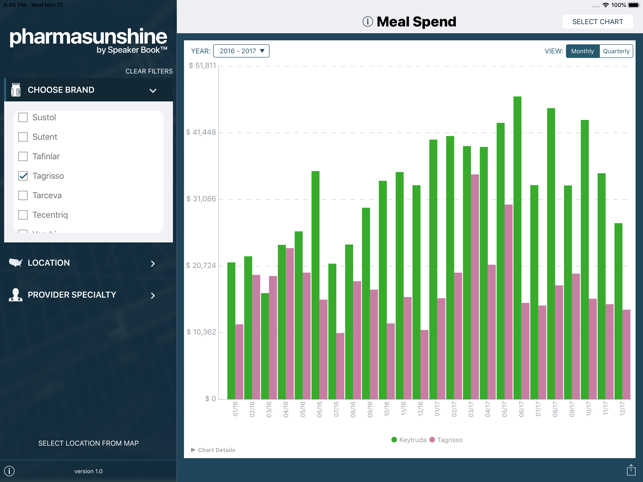Expand the Provider Specialty chevron
The image size is (643, 482).
[x=153, y=295]
